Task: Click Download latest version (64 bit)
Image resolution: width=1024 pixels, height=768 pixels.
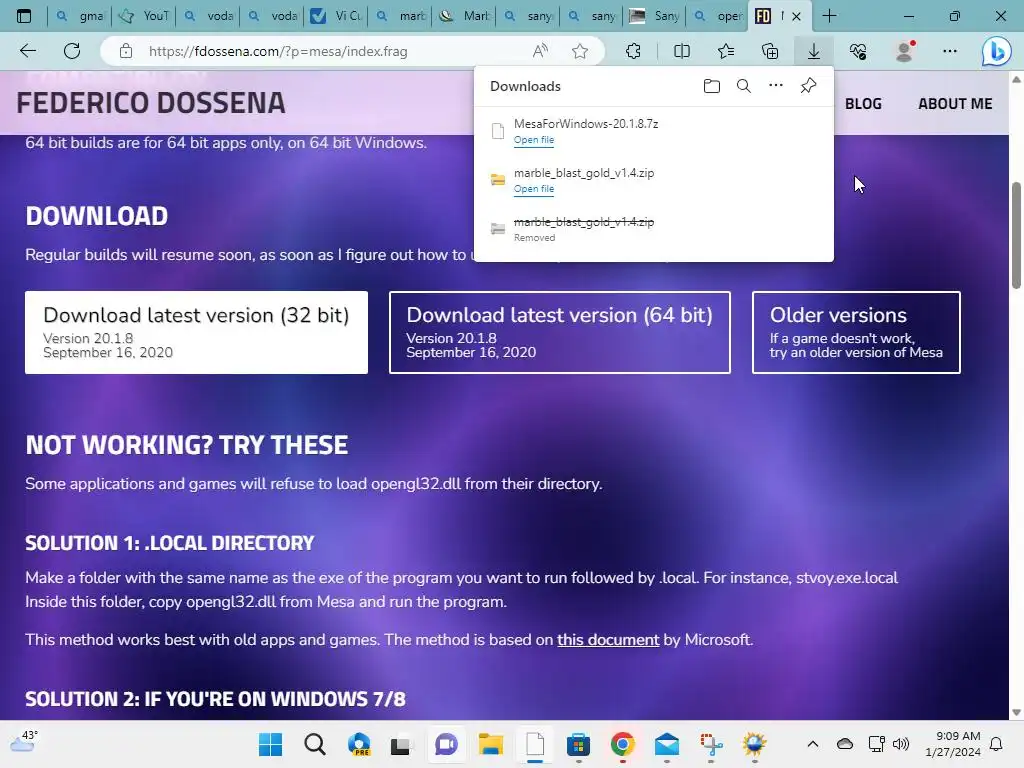Action: click(560, 332)
